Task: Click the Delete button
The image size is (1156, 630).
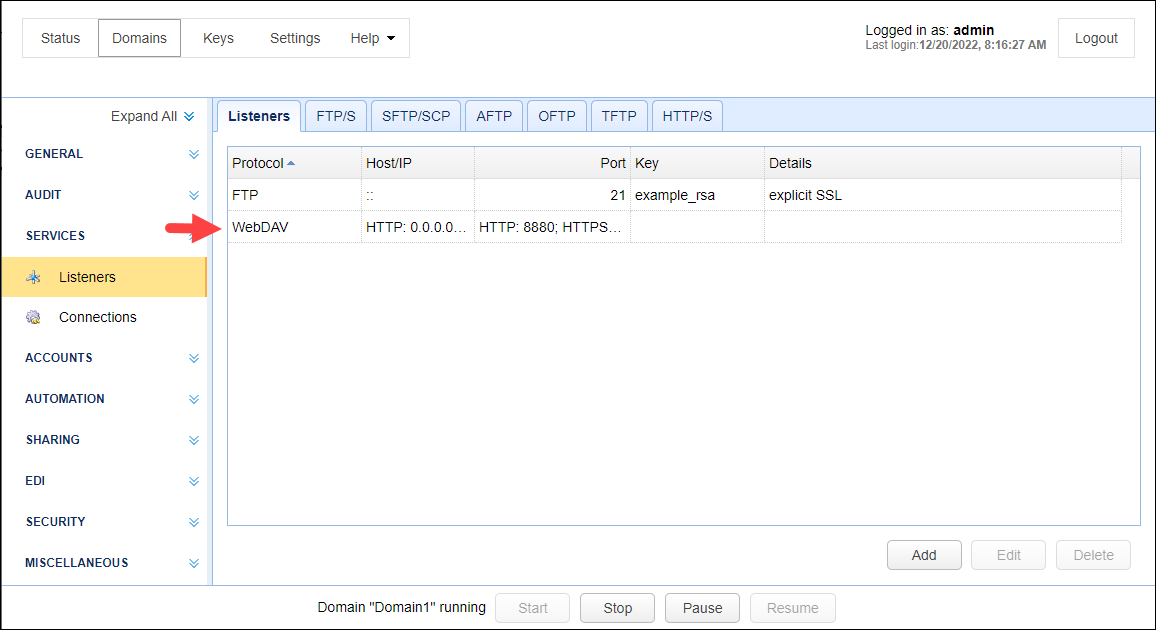Action: click(x=1093, y=555)
